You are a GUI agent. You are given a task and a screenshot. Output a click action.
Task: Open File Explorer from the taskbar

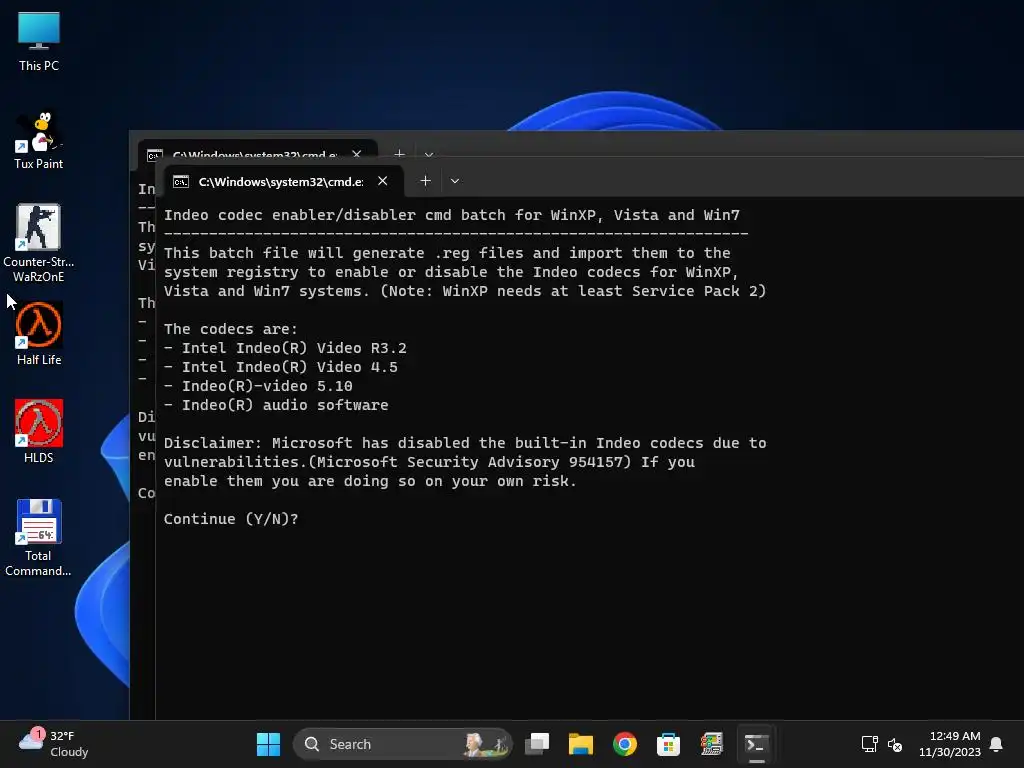pos(581,744)
